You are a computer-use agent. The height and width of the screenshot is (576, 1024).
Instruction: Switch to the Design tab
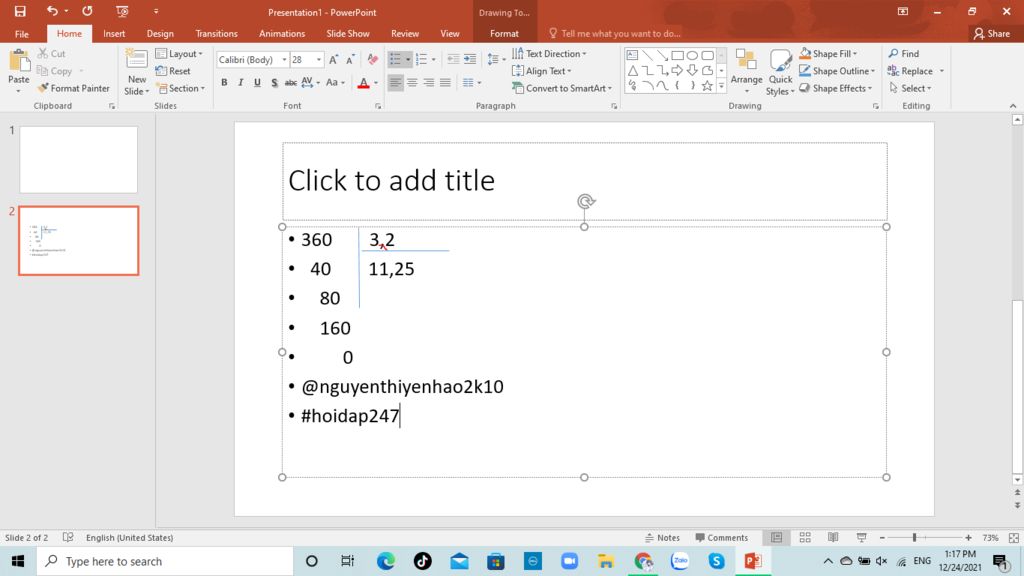[x=160, y=33]
